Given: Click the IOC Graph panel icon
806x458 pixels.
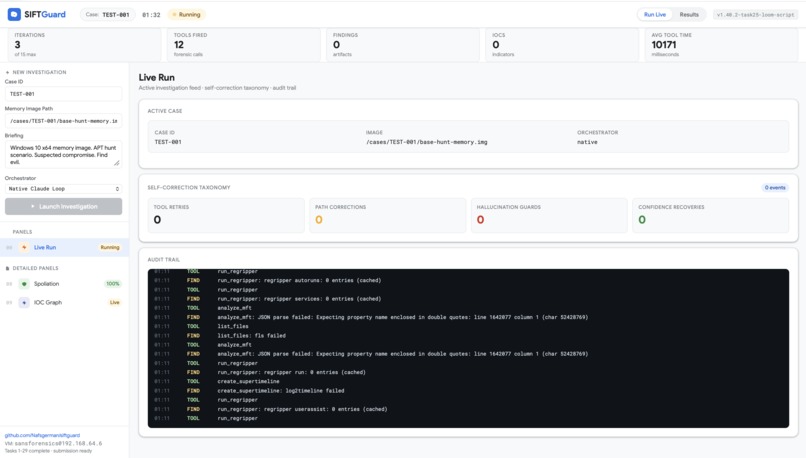Looking at the screenshot, I should (24, 302).
